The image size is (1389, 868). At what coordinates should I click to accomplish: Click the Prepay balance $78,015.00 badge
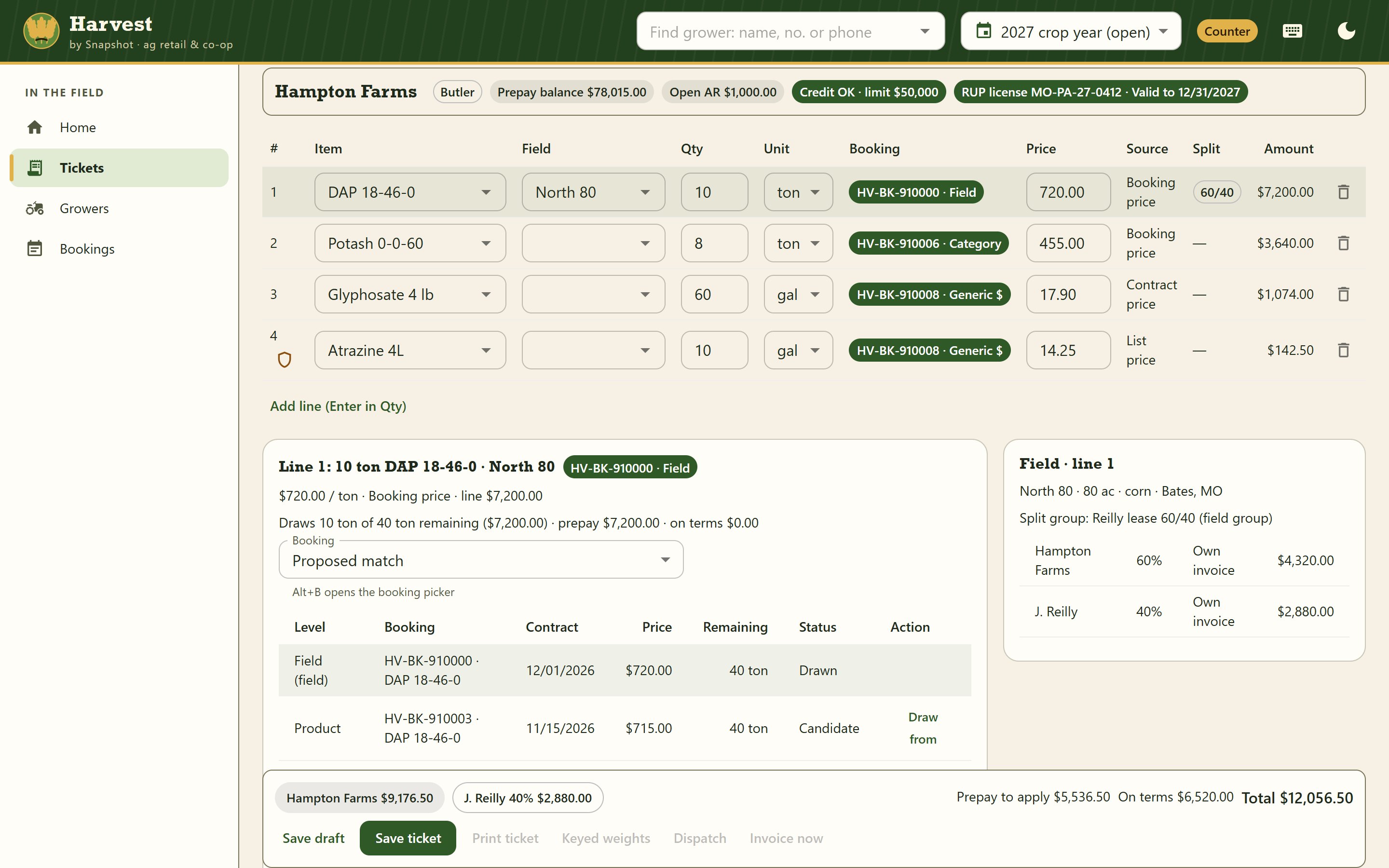571,92
